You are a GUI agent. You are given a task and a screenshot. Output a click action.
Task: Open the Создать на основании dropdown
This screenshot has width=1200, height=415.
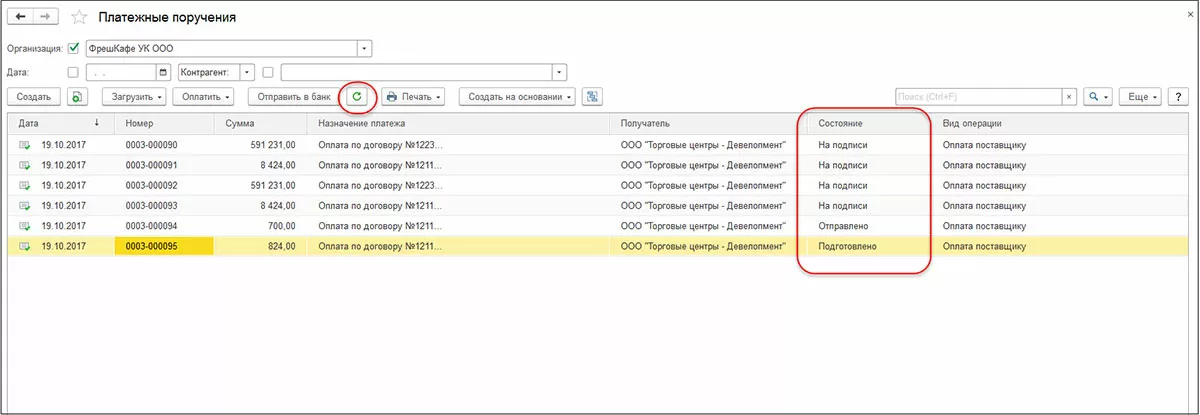pyautogui.click(x=518, y=97)
